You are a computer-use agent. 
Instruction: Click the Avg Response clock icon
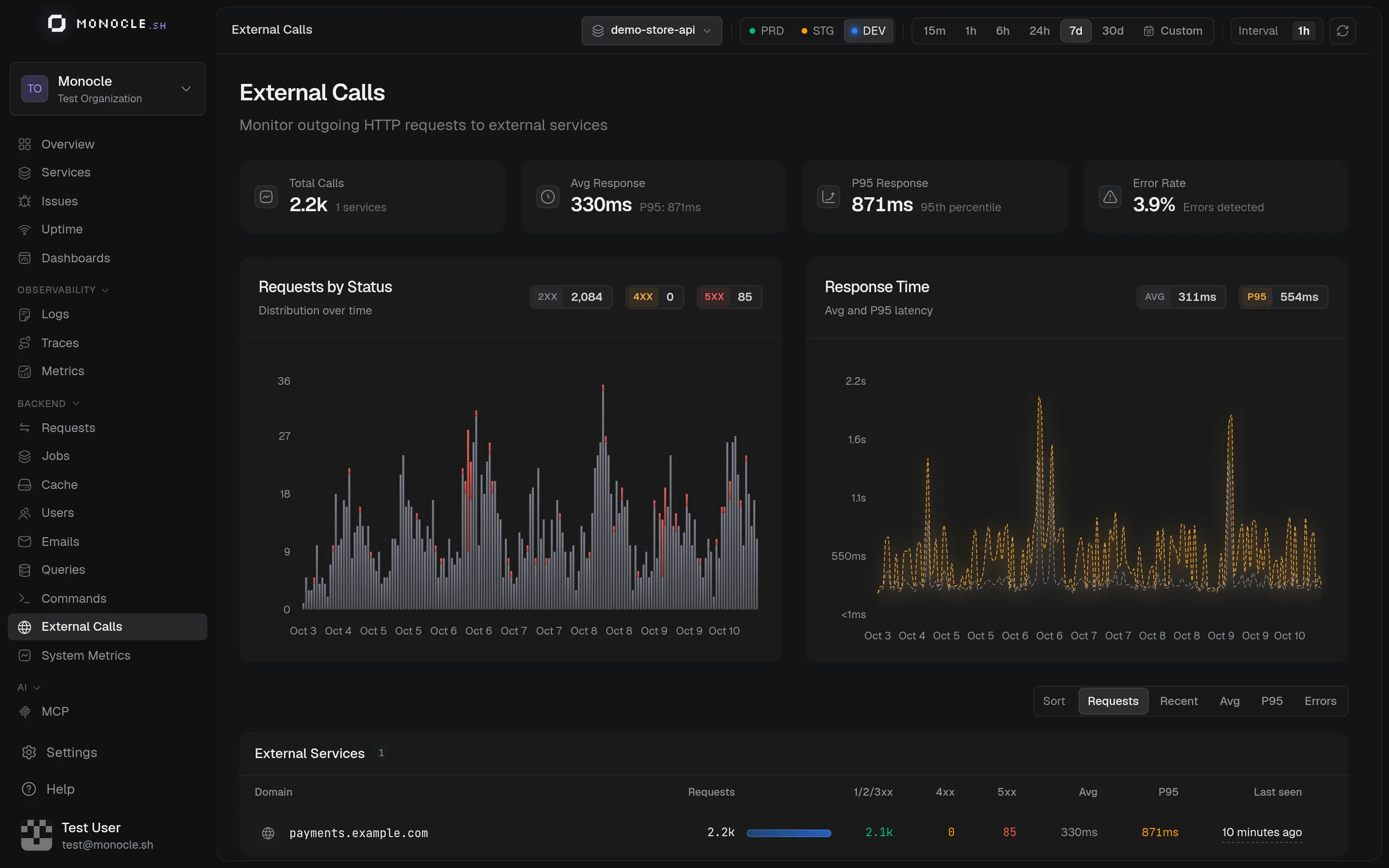coord(547,197)
